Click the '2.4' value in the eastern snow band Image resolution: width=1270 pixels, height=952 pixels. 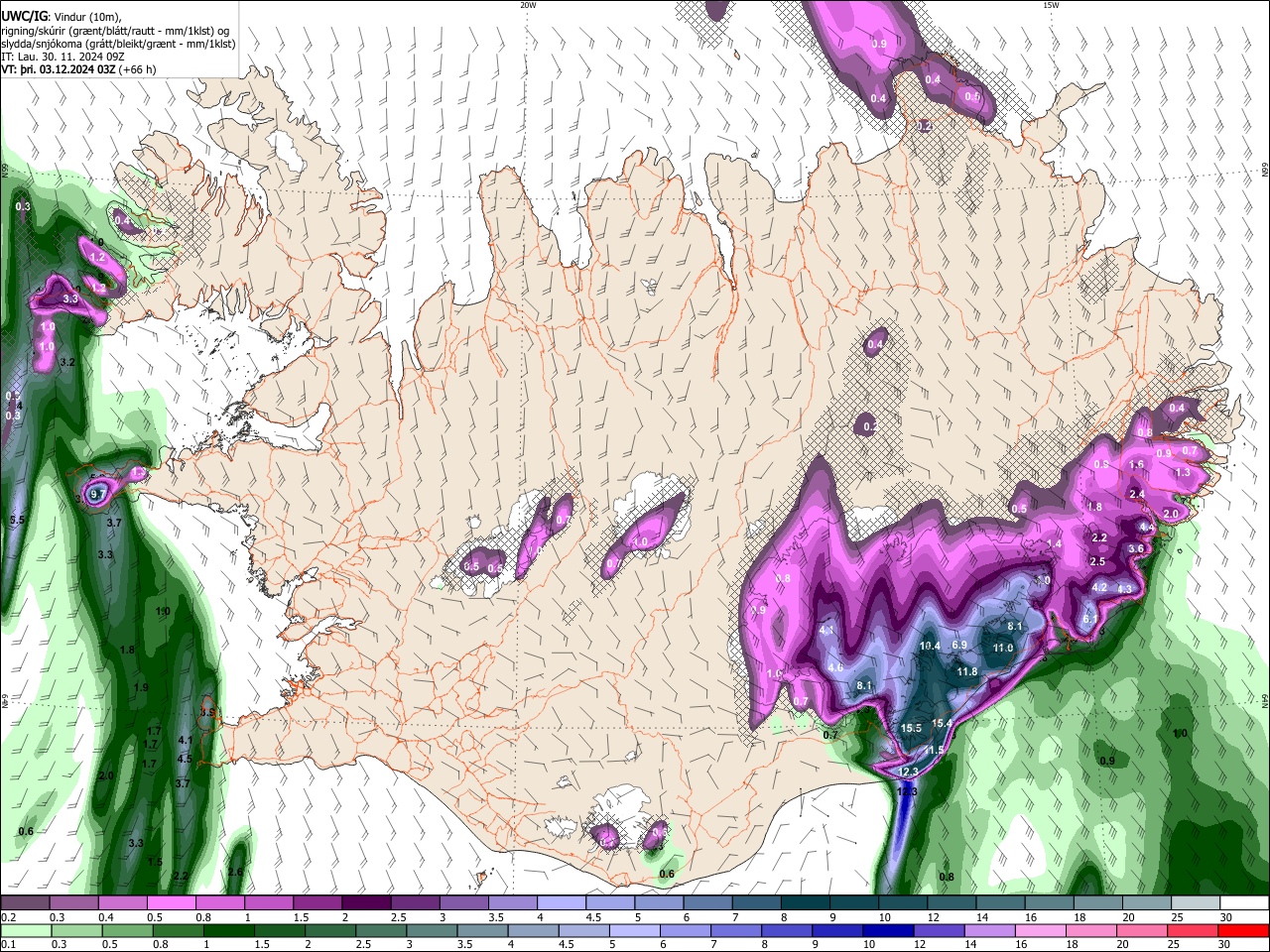point(1137,494)
